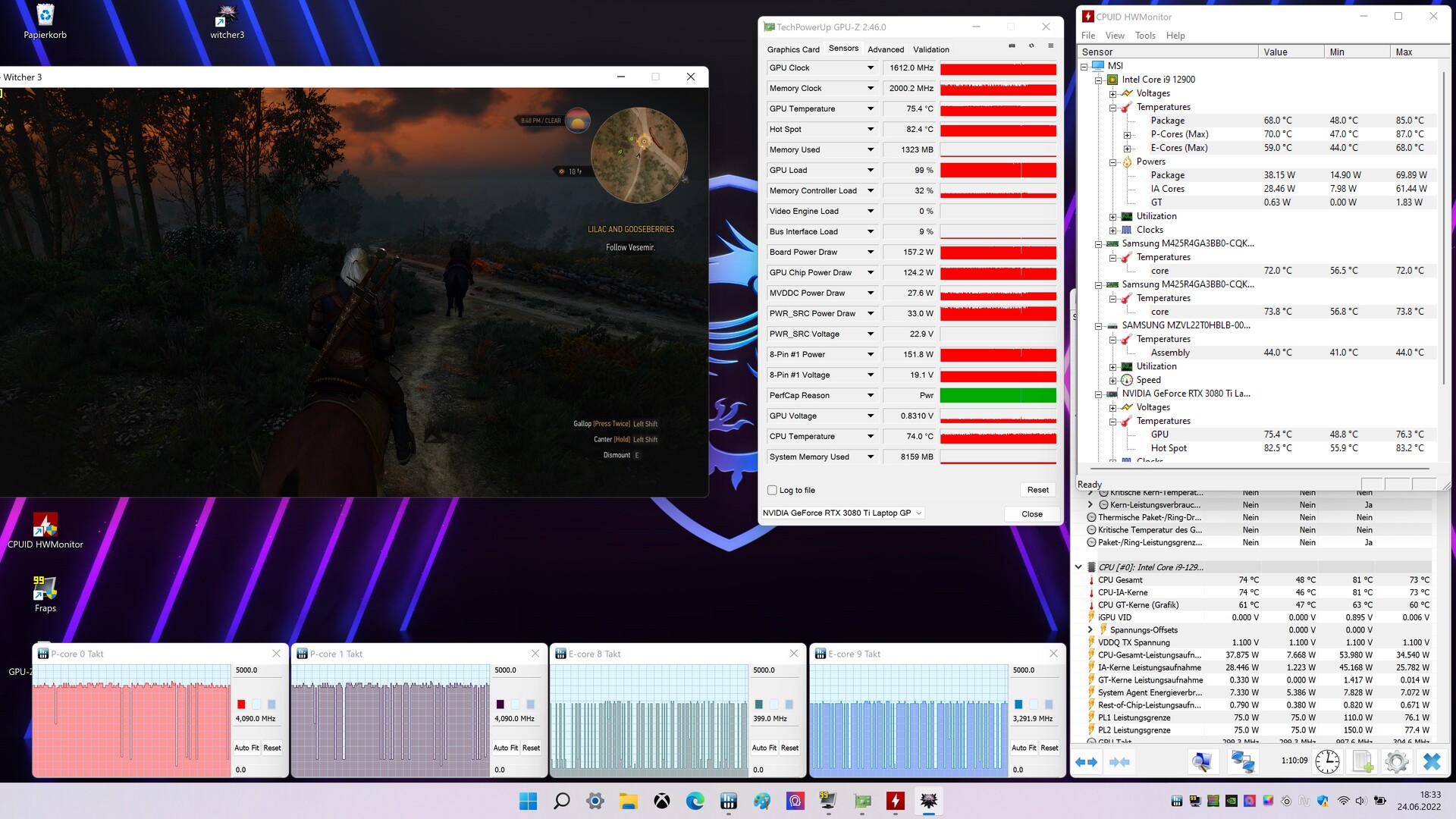Click HWiNFO logging sheet with plus icon

(1363, 761)
